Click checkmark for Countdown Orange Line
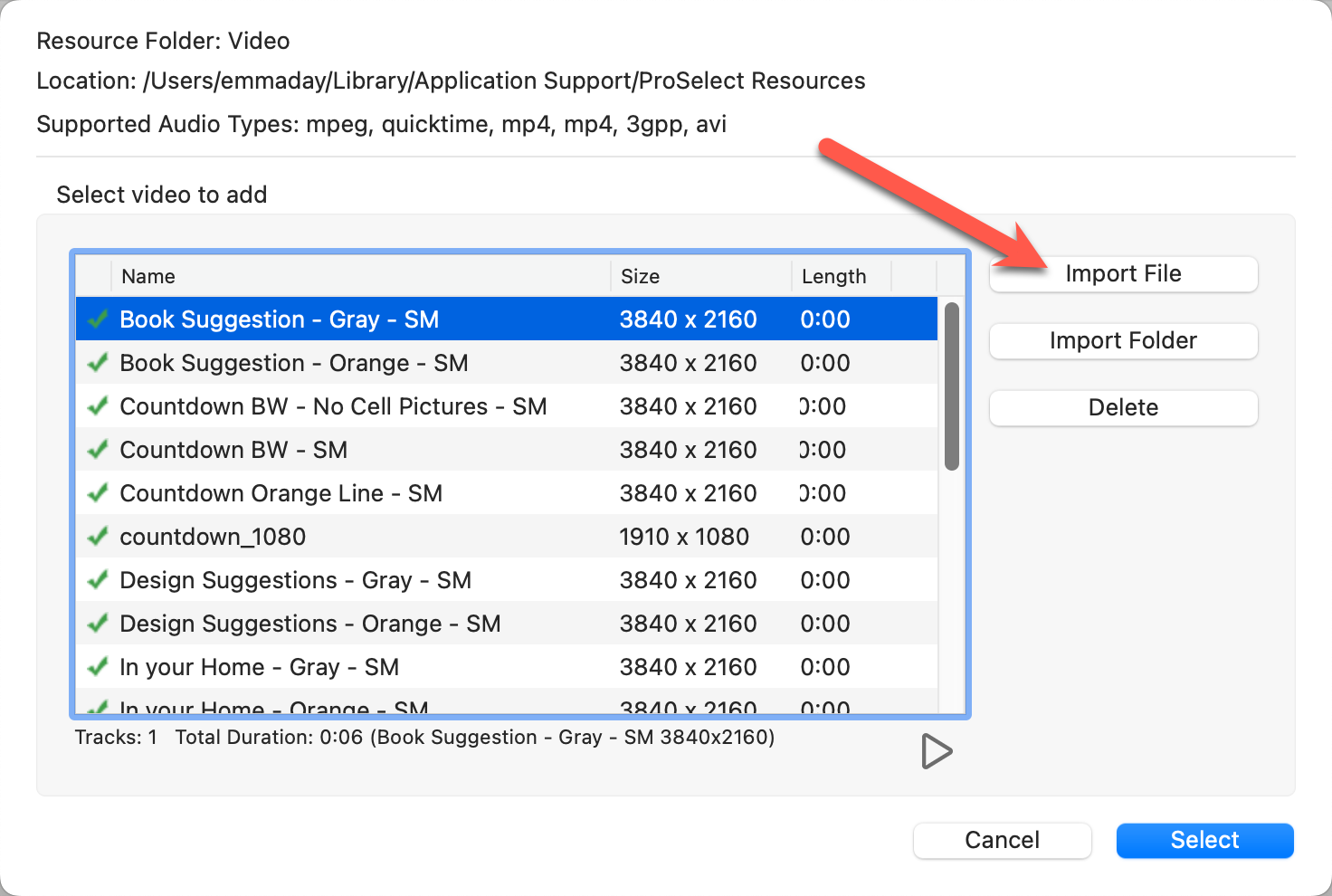The height and width of the screenshot is (896, 1332). click(x=98, y=493)
